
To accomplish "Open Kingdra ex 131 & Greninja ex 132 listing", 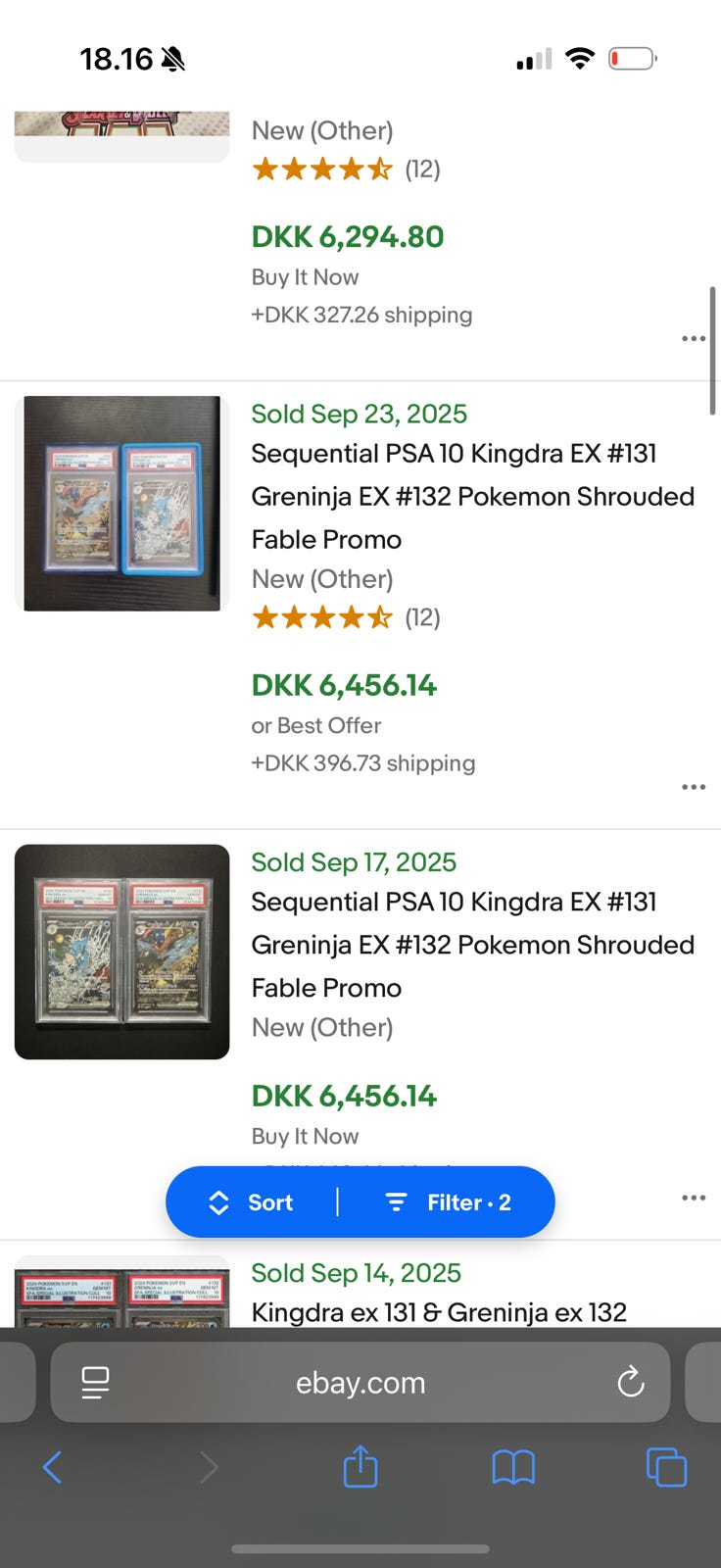I will (439, 1312).
